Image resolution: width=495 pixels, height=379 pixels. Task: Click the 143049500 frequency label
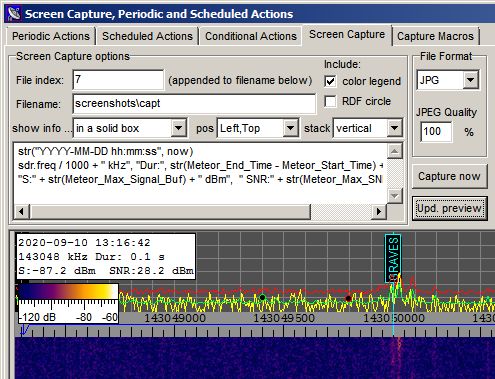pyautogui.click(x=284, y=318)
